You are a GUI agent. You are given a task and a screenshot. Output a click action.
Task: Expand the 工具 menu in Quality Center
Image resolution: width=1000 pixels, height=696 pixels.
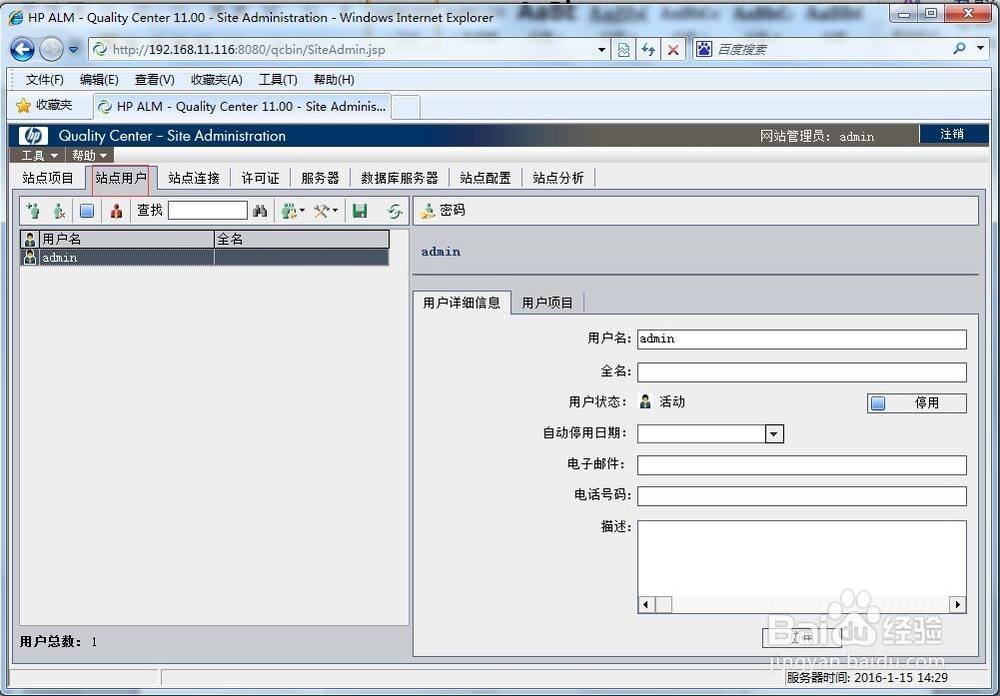[39, 155]
